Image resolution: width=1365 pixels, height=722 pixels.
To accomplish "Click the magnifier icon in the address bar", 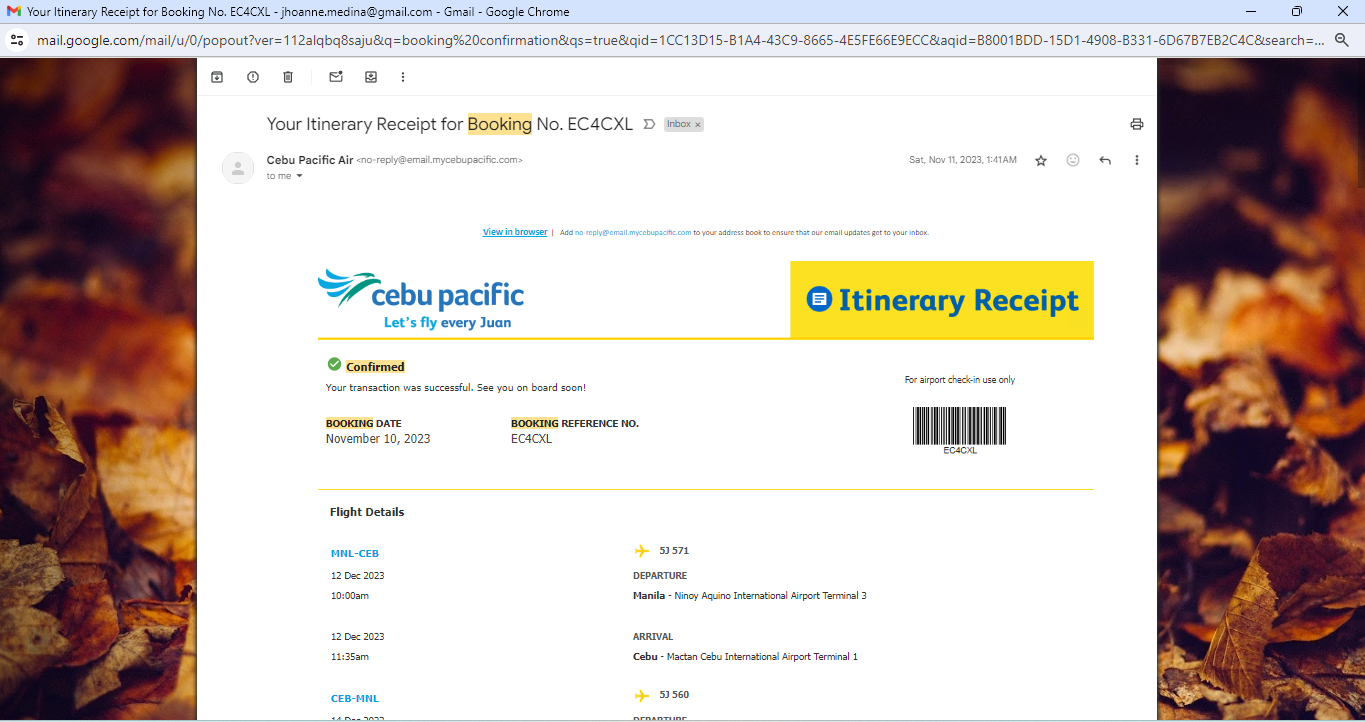I will pyautogui.click(x=1343, y=40).
